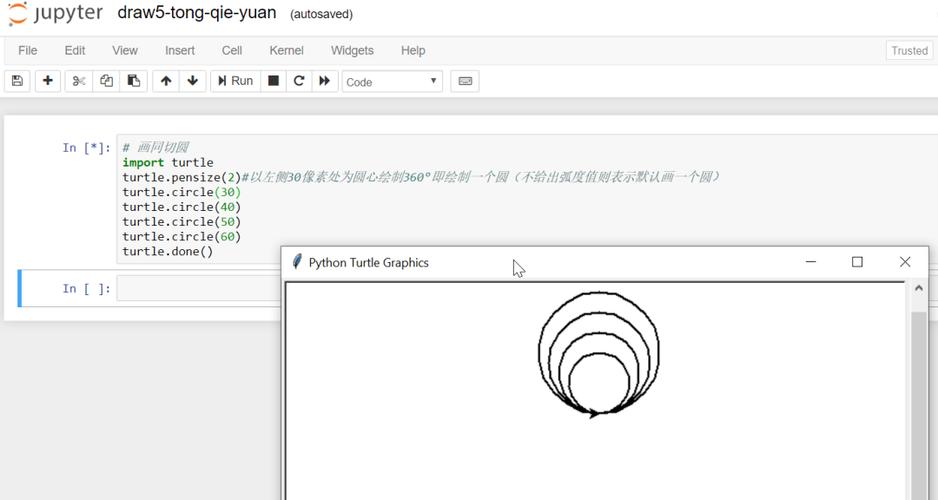Click the turtle.circle(40) code line
The image size is (938, 500).
pos(182,207)
